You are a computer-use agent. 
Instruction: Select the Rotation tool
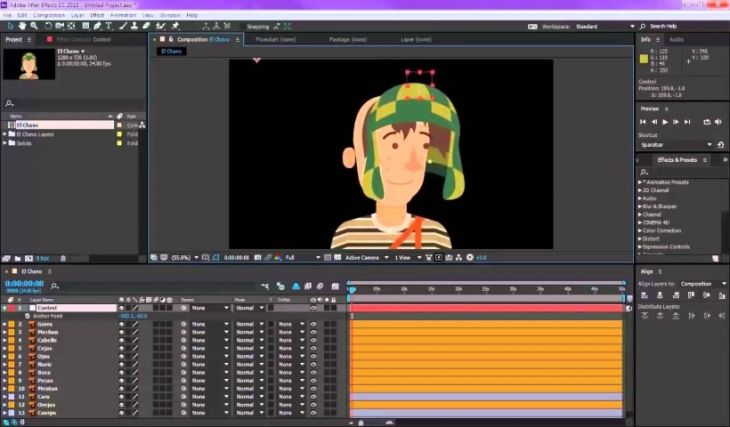(x=48, y=26)
